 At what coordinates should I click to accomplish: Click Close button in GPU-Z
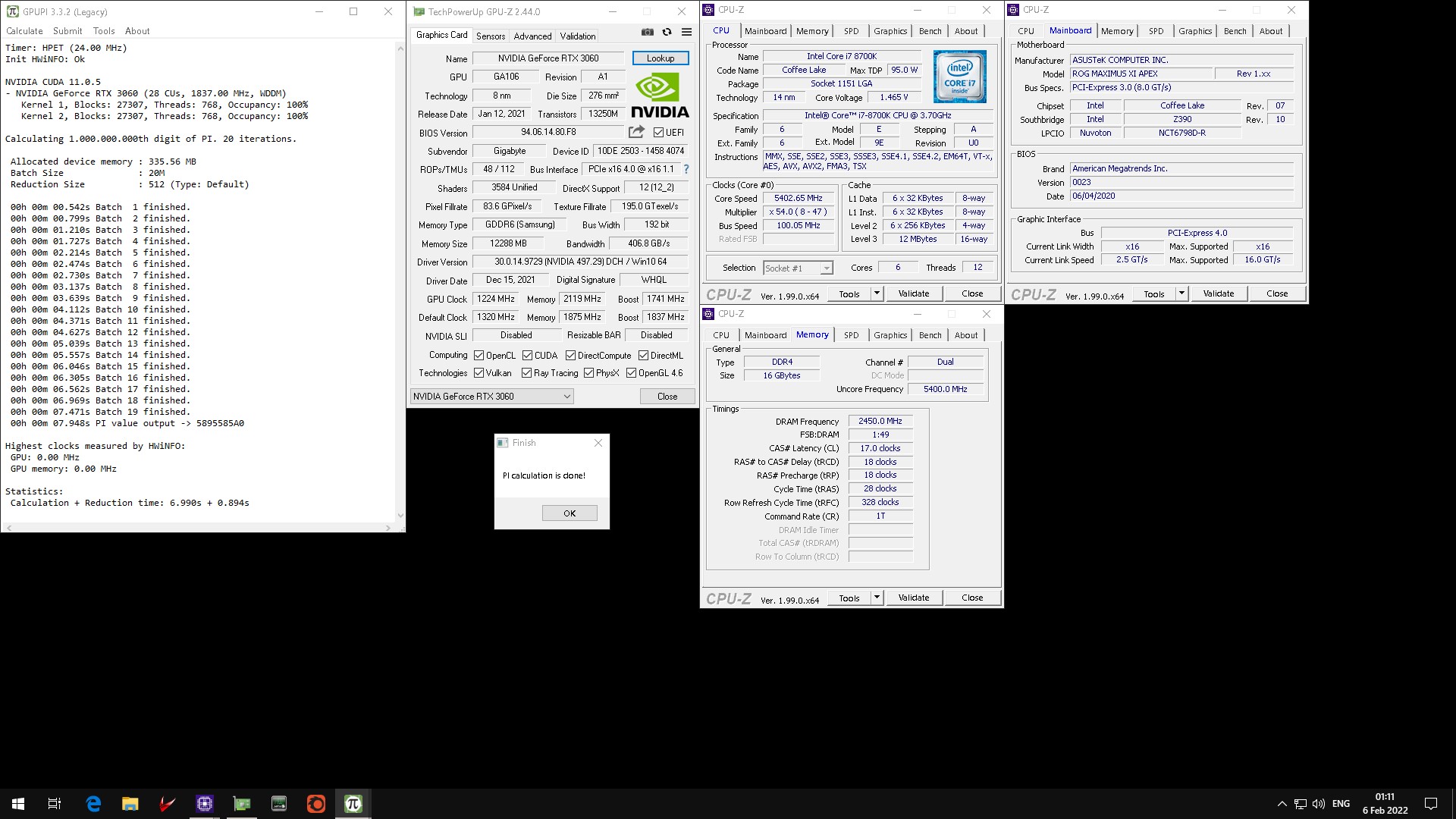pos(667,397)
